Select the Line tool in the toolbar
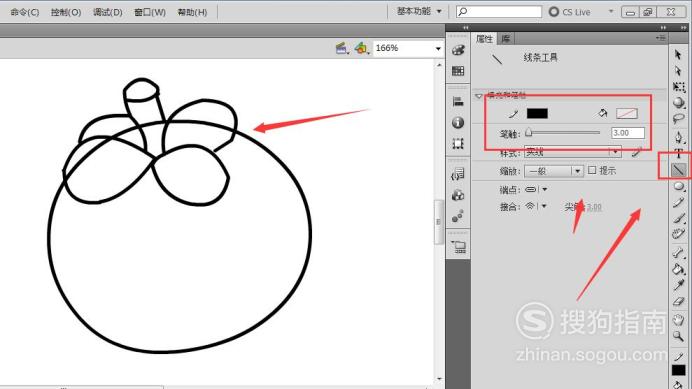The height and width of the screenshot is (389, 692). click(x=678, y=170)
